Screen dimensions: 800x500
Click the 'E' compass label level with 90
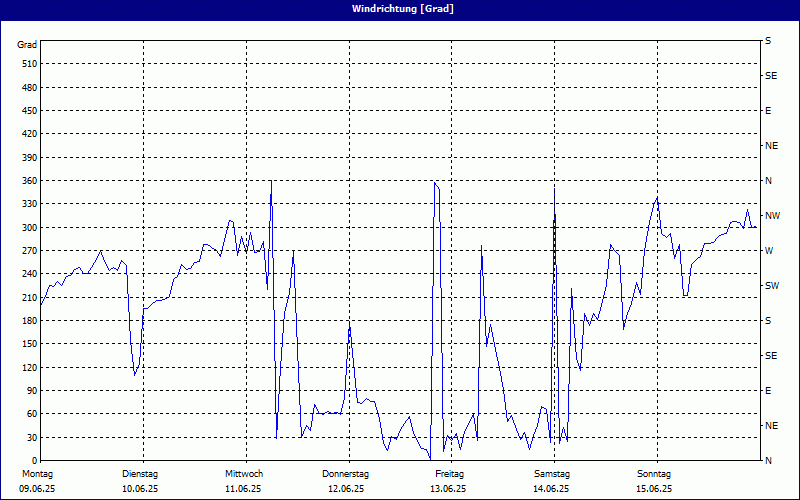[768, 391]
